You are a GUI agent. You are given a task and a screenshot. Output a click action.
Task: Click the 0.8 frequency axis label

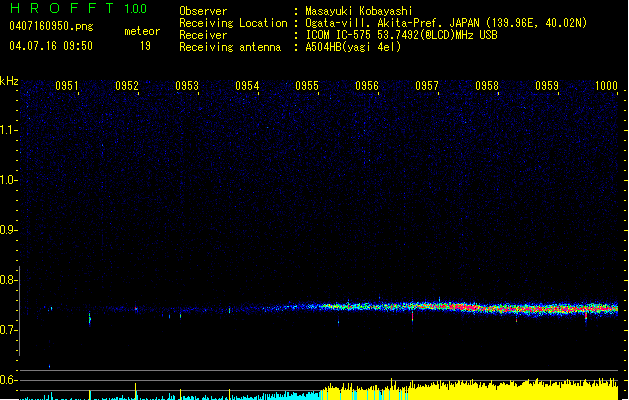click(x=8, y=280)
